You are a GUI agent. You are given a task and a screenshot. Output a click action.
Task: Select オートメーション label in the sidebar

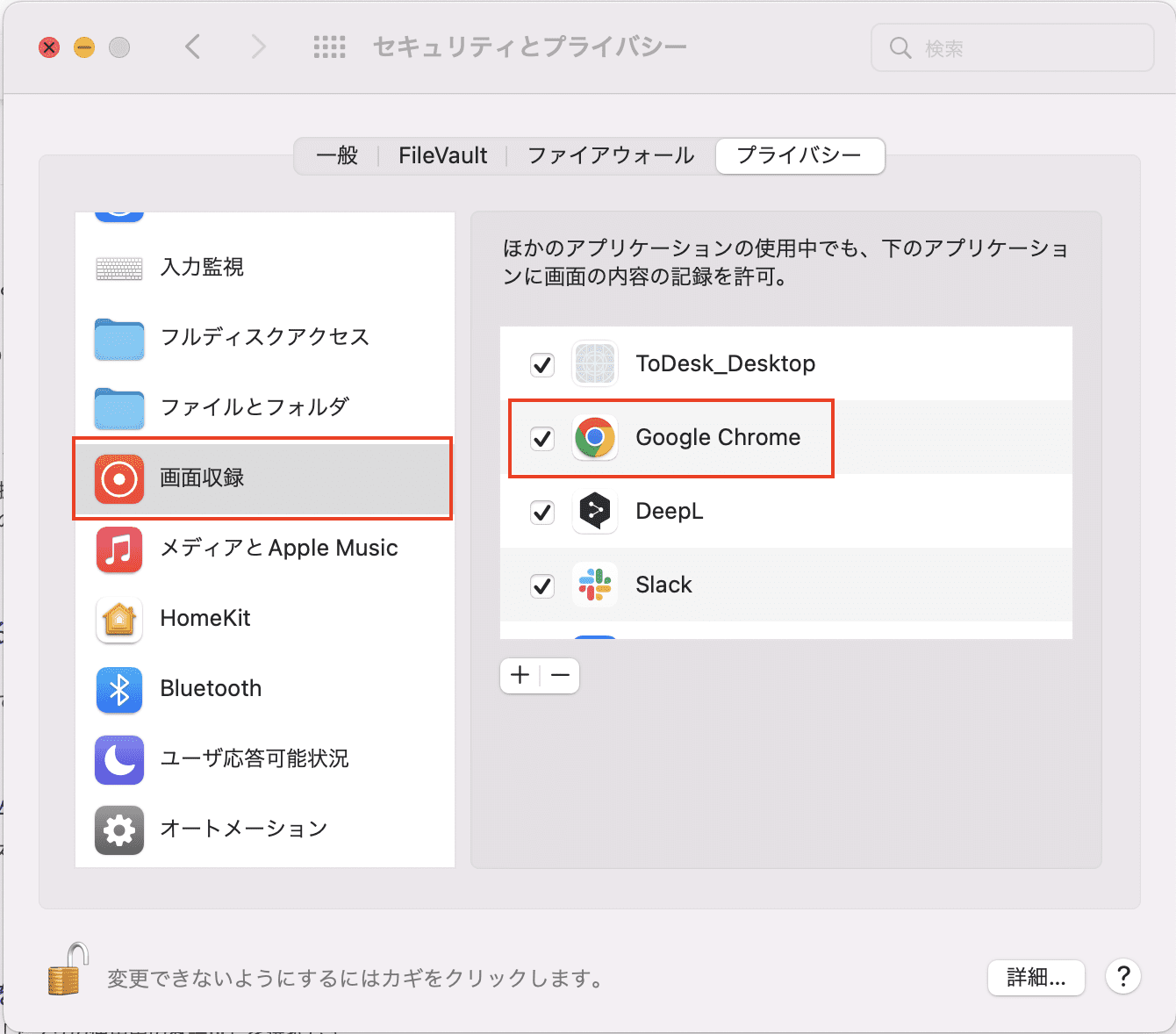(x=244, y=829)
